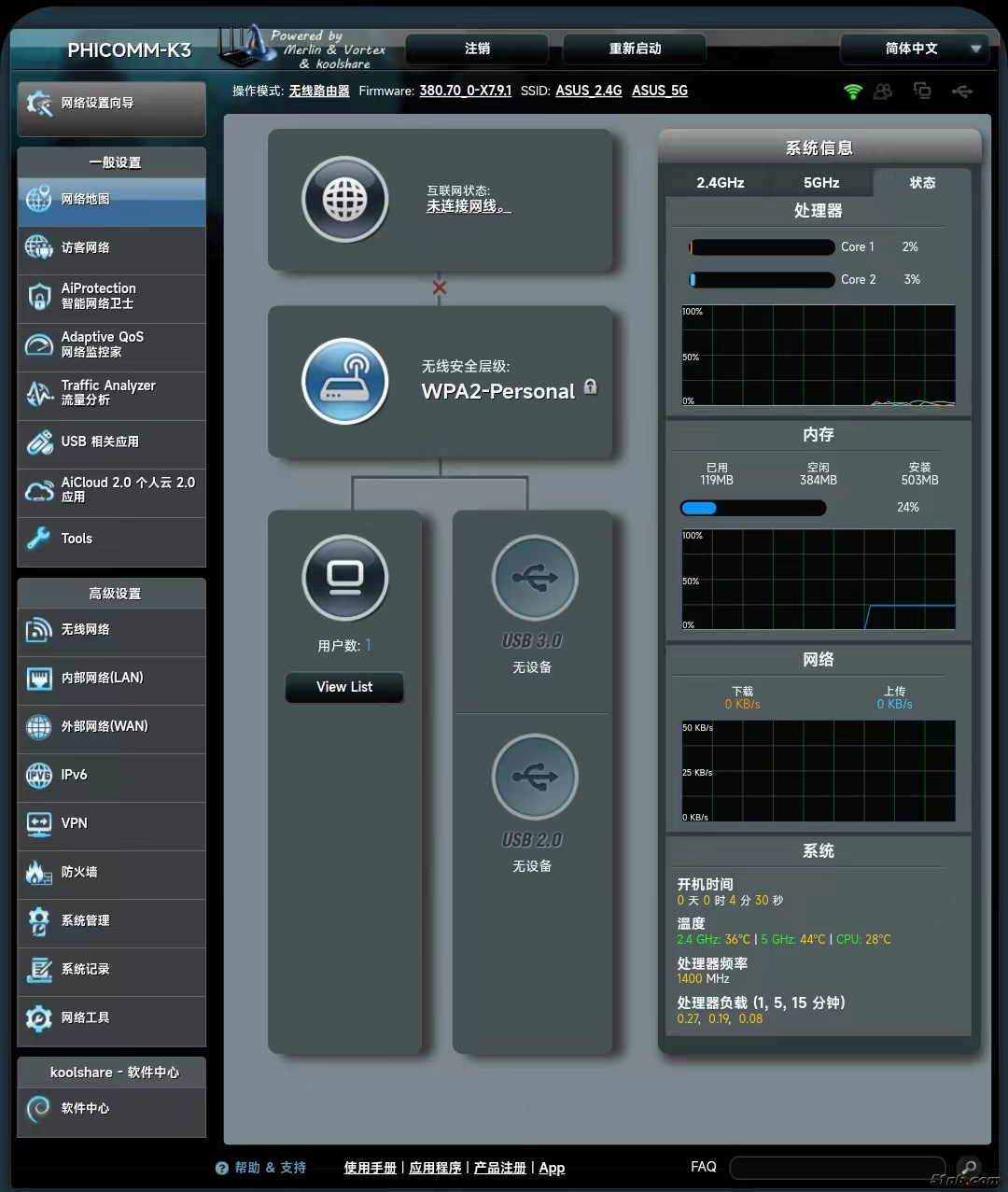Screen dimensions: 1008x1192
Task: Open 无线网络 wireless settings icon
Action: (x=38, y=630)
